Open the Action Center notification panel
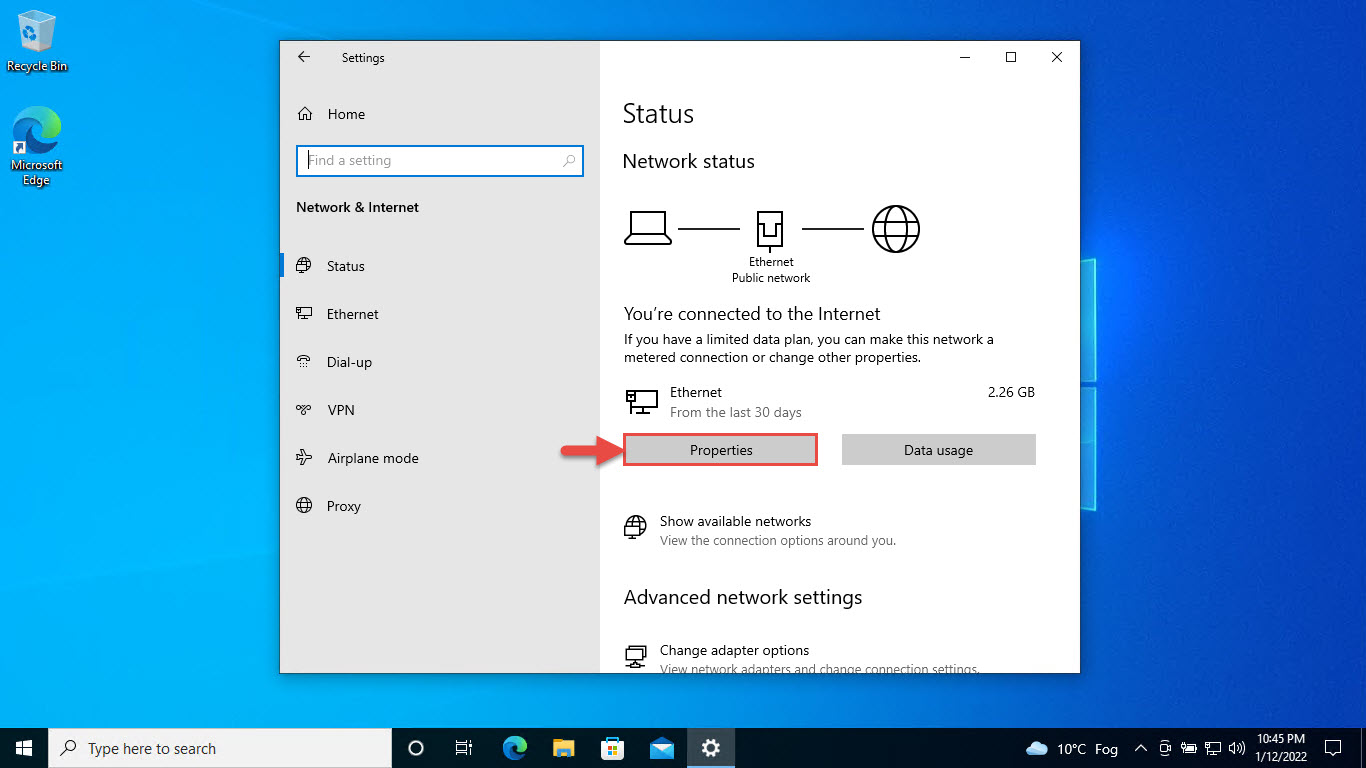The width and height of the screenshot is (1366, 768). [x=1334, y=748]
